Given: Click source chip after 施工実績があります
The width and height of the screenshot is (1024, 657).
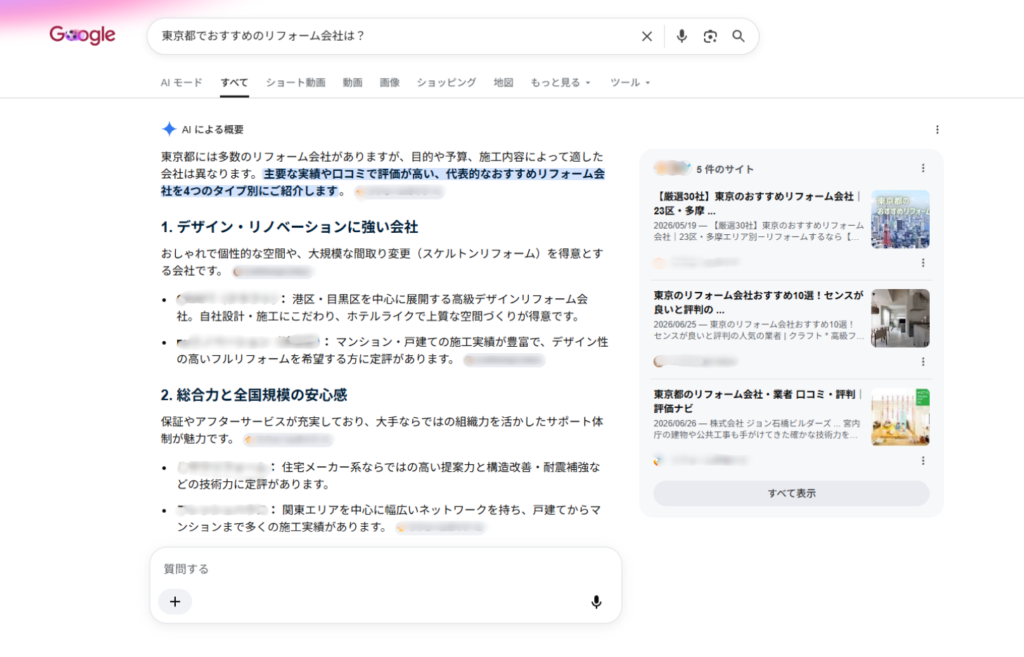Looking at the screenshot, I should click(x=441, y=527).
